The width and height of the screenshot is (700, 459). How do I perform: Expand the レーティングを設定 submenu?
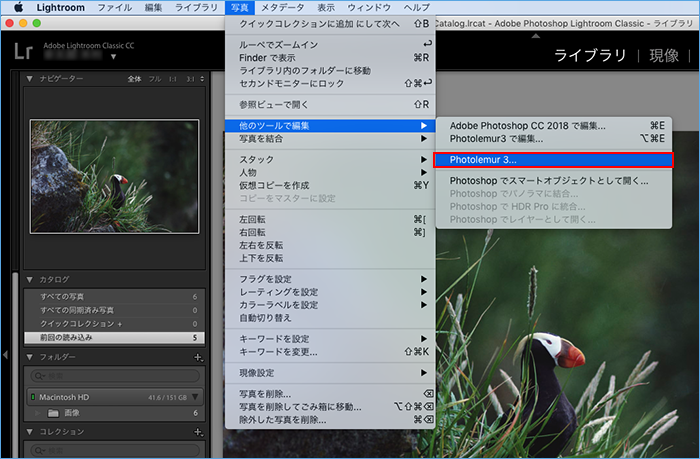click(330, 292)
